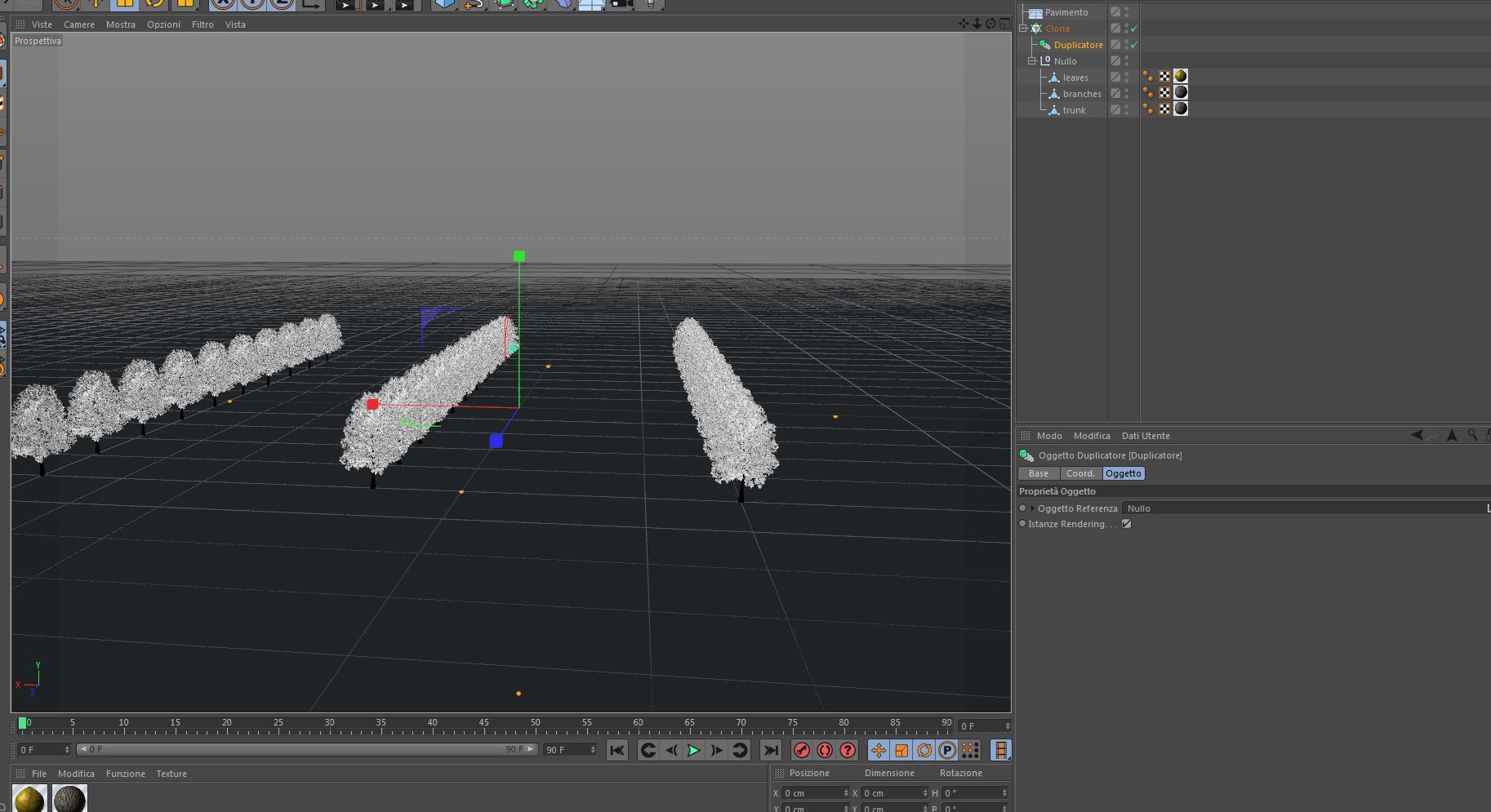Screen dimensions: 1491x812
Task: Toggle position keyframe recording
Action: [x=879, y=750]
